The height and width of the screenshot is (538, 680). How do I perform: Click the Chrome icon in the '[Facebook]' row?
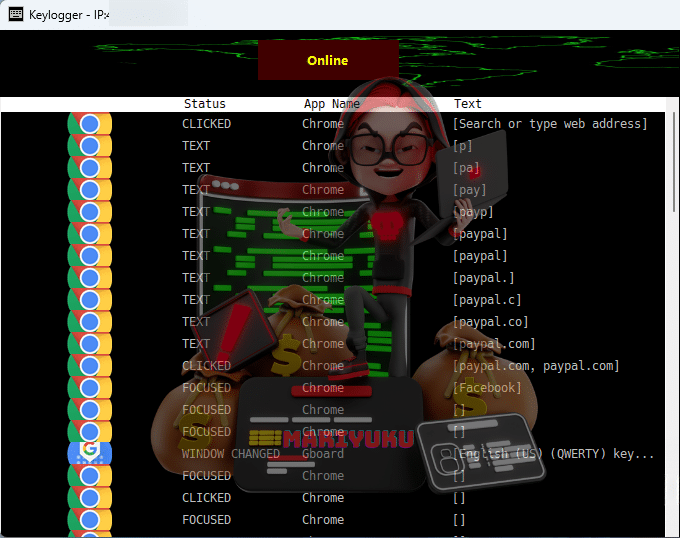coord(89,388)
